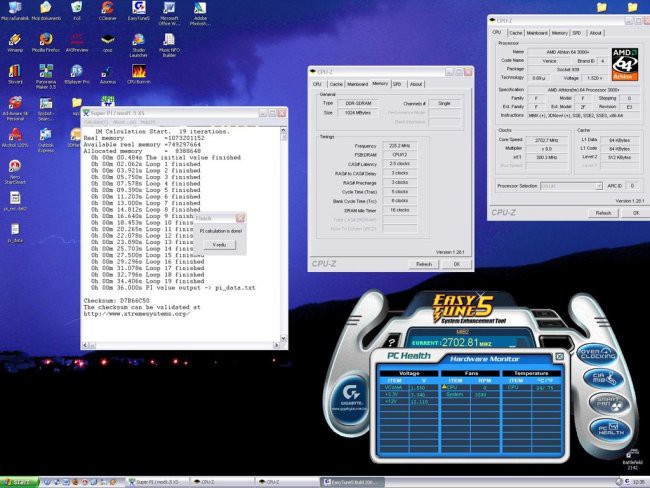Click Refresh in the CPU-Z memory window

pos(424,264)
